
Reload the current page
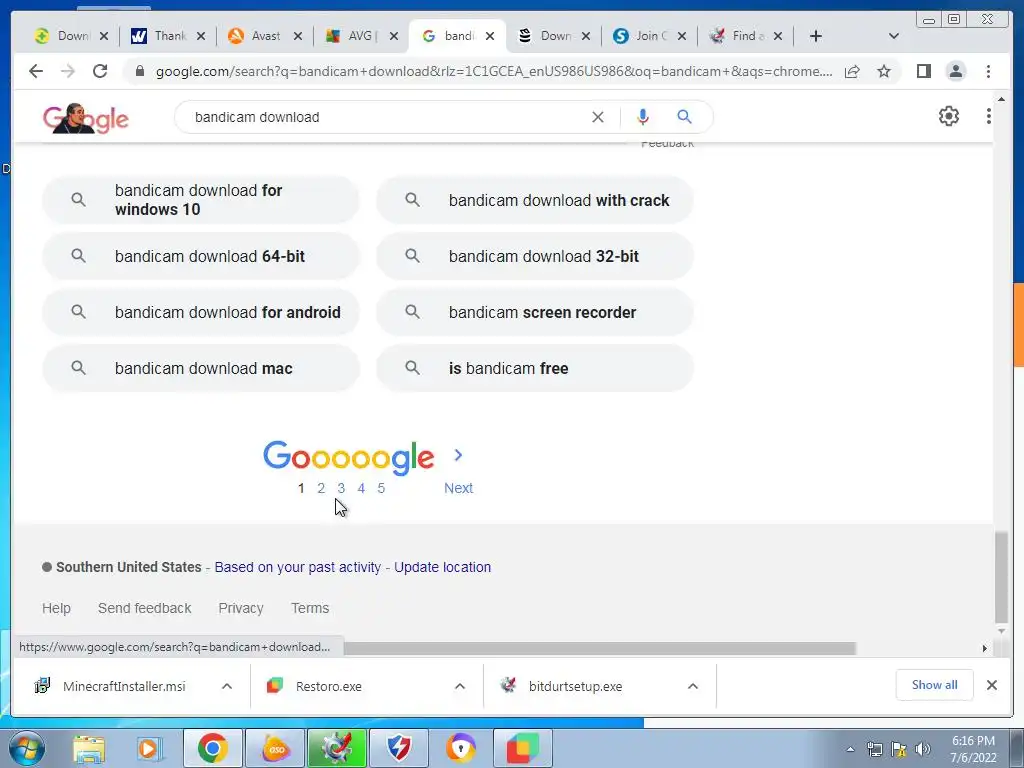100,71
